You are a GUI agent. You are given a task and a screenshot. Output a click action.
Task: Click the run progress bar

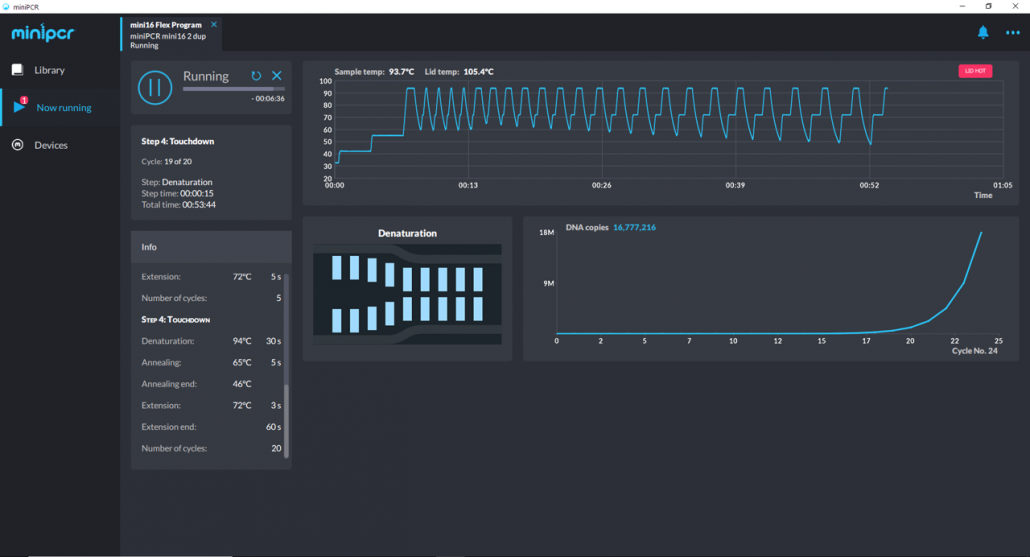[x=234, y=89]
